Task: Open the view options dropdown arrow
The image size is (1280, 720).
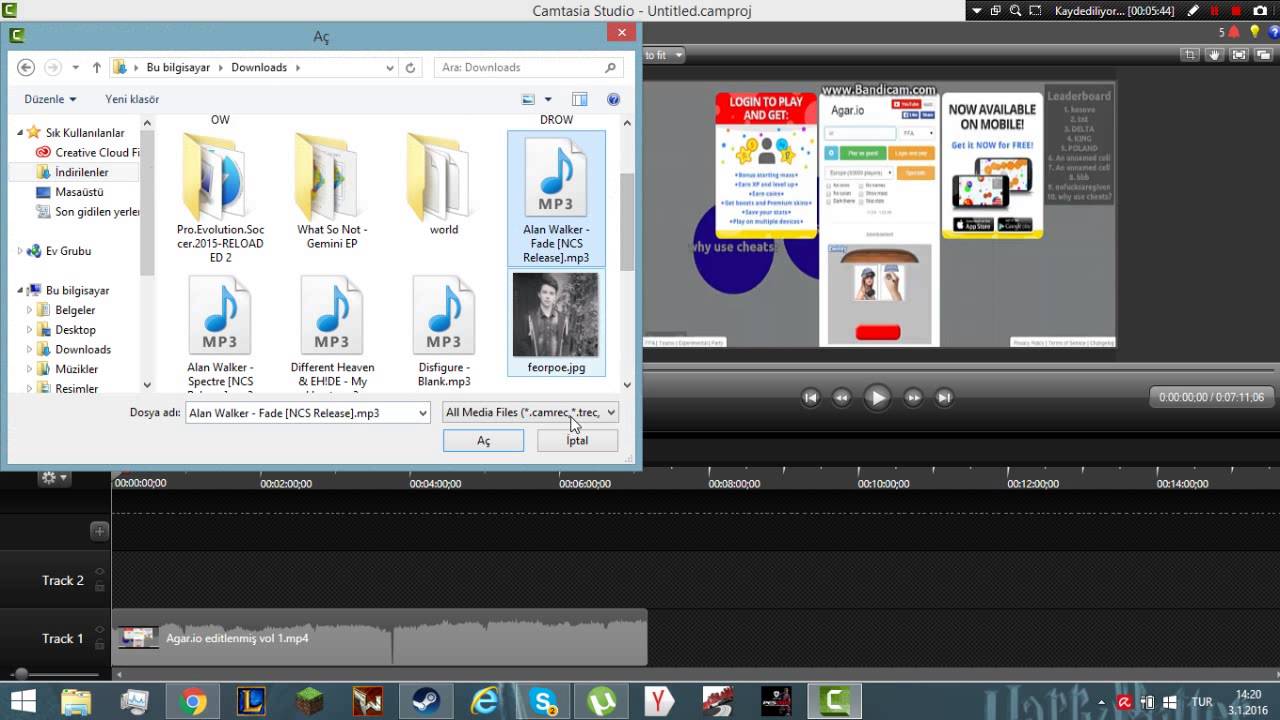Action: coord(548,99)
